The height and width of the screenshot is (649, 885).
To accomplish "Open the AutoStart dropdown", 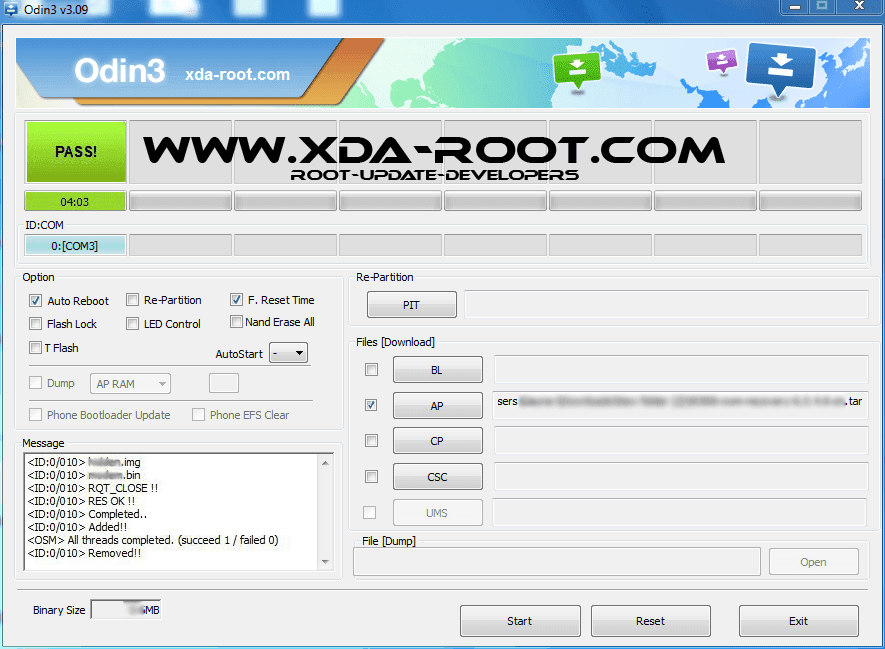I will click(288, 353).
